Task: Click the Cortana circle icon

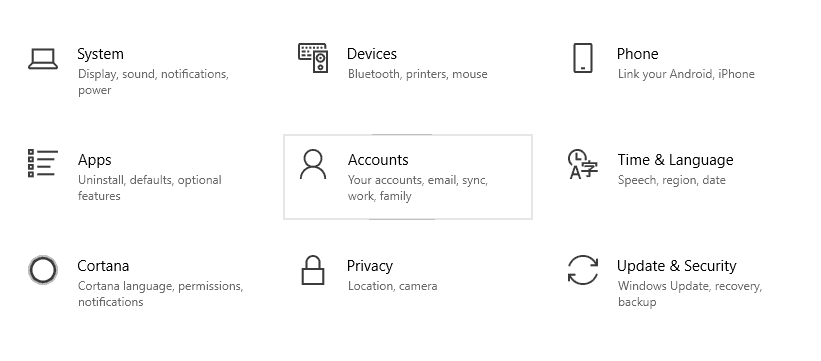Action: (x=43, y=270)
